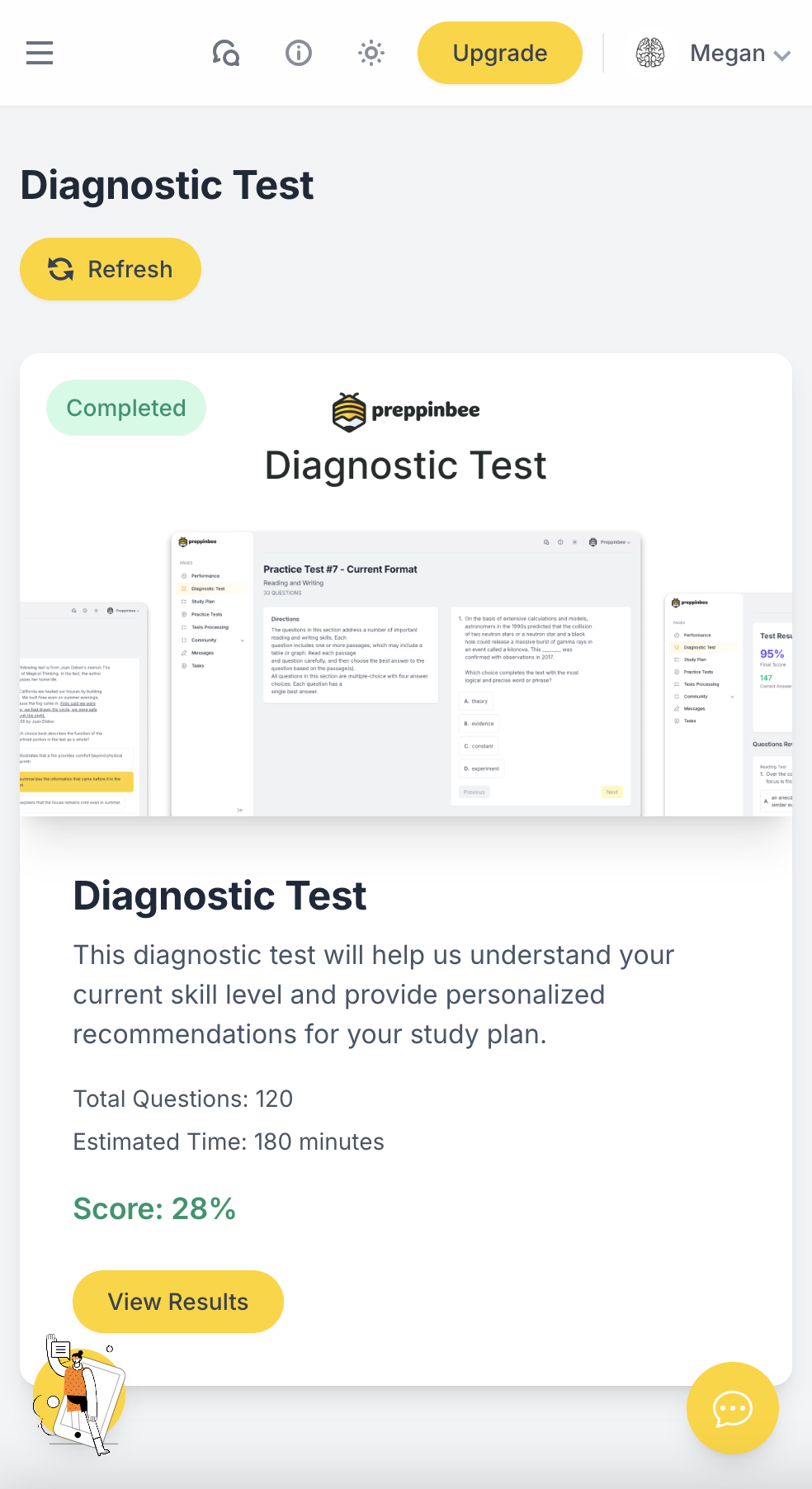The height and width of the screenshot is (1489, 812).
Task: Click the chevron arrow beside Megan
Action: [x=782, y=55]
